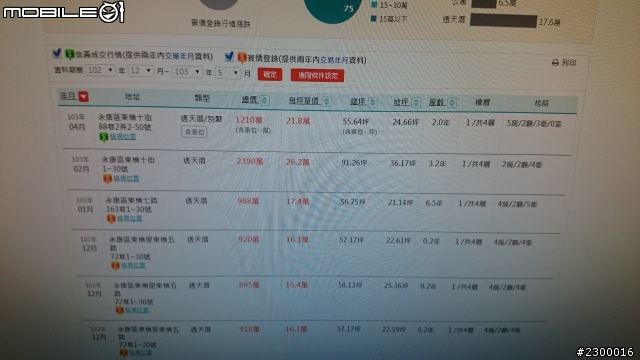Select the 26.2萬 unit price cell
Screen dimensions: 640x360
(x=298, y=162)
